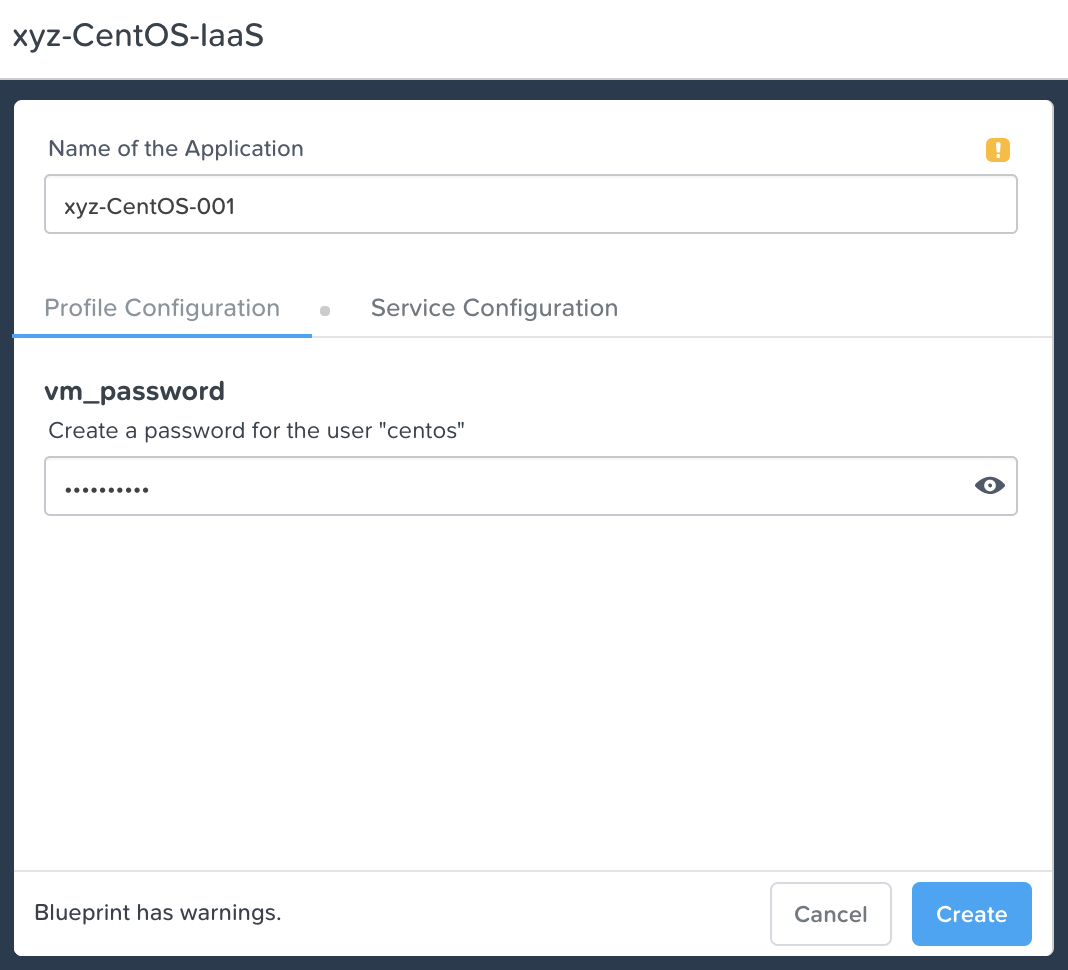Click into the vm_password input box
The width and height of the screenshot is (1068, 970).
click(x=531, y=486)
